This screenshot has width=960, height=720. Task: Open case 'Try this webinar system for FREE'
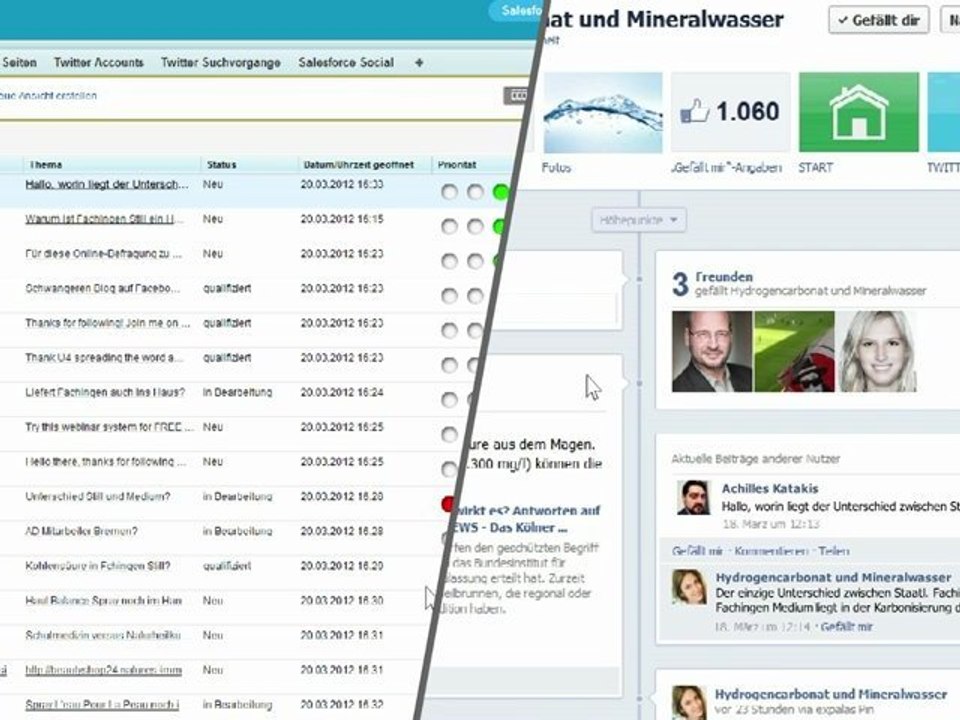pos(109,427)
